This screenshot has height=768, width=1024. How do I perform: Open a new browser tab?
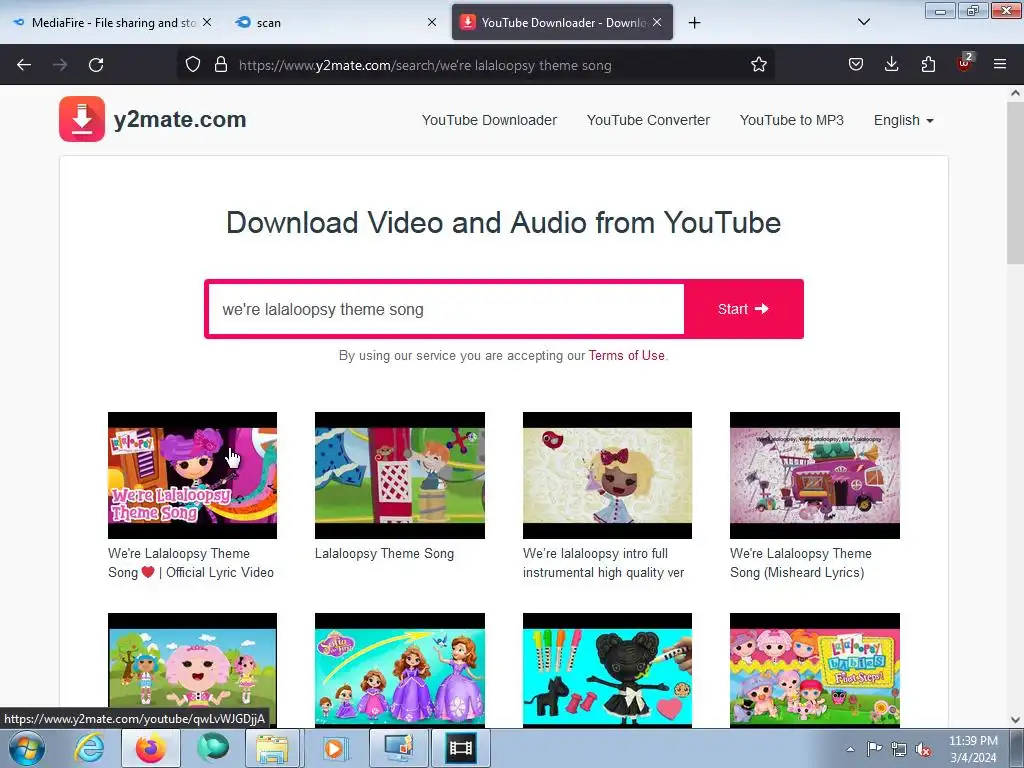pyautogui.click(x=694, y=23)
